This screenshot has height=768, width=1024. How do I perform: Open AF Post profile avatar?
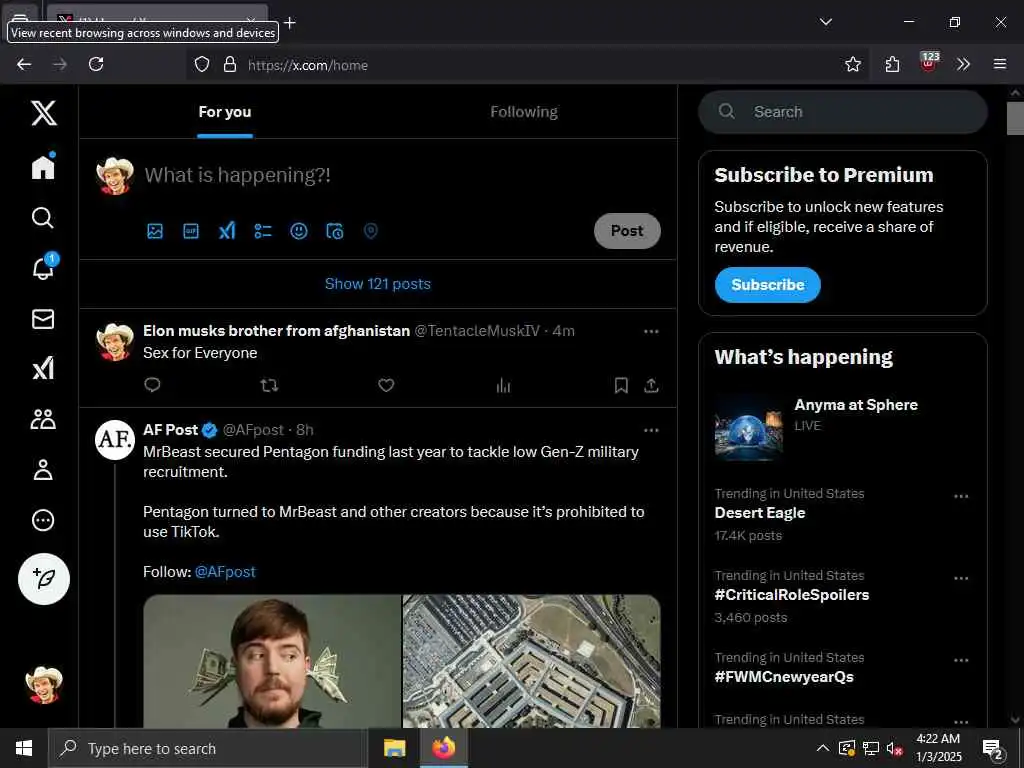115,440
